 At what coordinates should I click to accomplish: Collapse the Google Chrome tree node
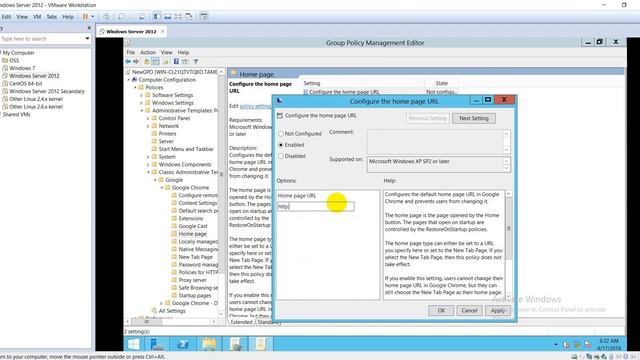point(162,188)
